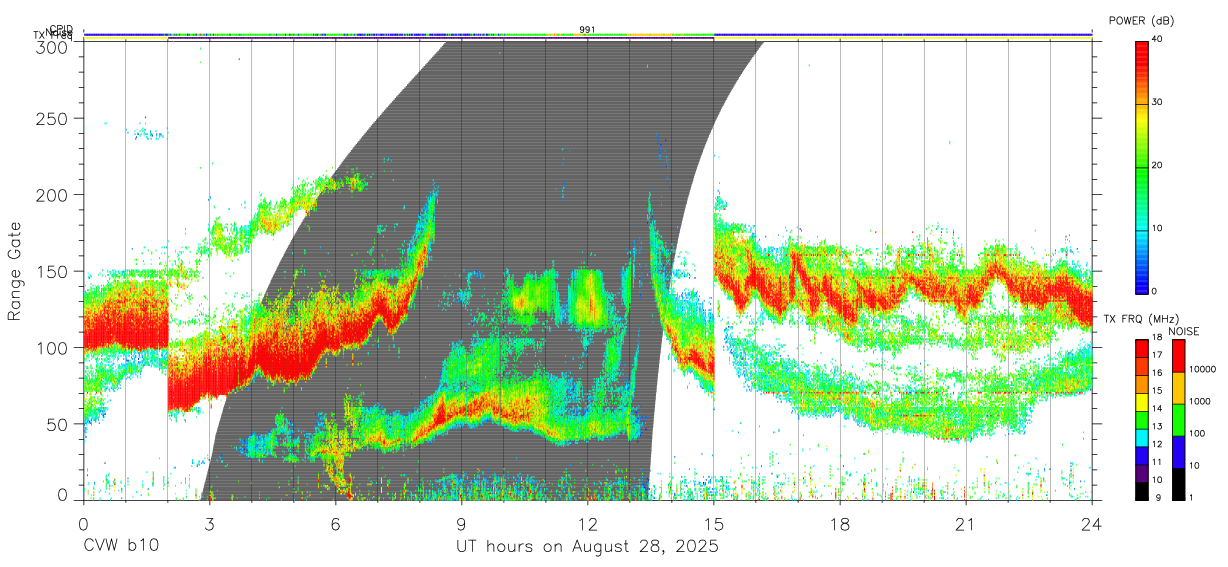The height and width of the screenshot is (567, 1228).
Task: Click the blue 11-12 MHz swatch in TX FRQ legend
Action: (1140, 454)
